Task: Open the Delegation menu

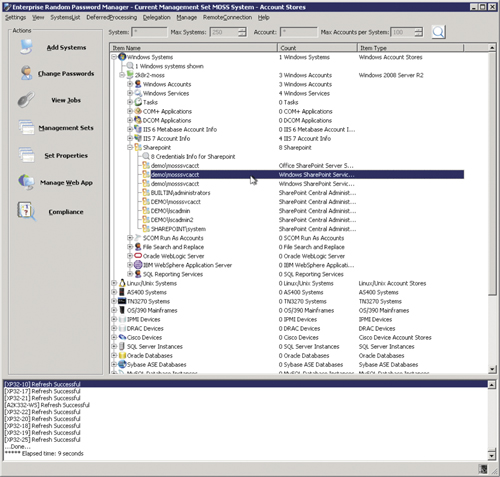Action: click(x=156, y=17)
